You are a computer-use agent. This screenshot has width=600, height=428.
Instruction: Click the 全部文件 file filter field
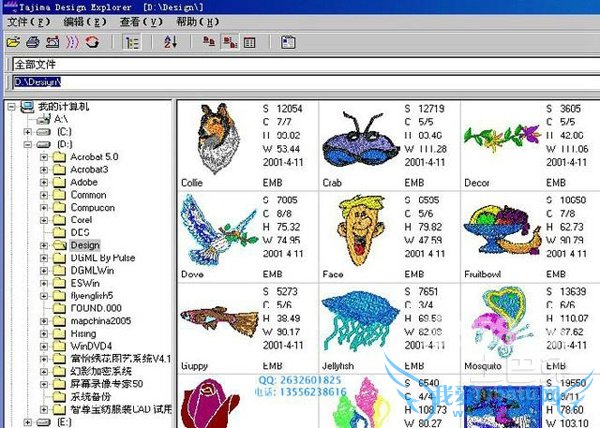tap(305, 64)
